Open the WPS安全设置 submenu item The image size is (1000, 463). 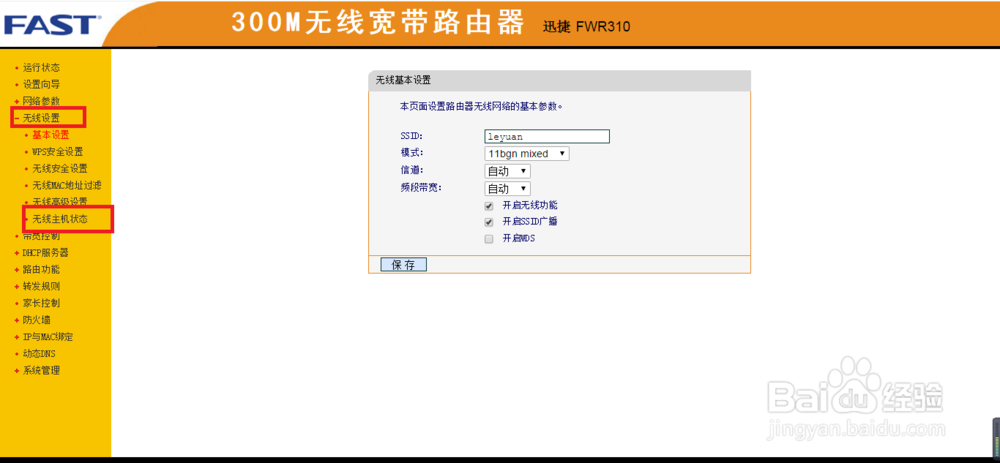coord(57,152)
